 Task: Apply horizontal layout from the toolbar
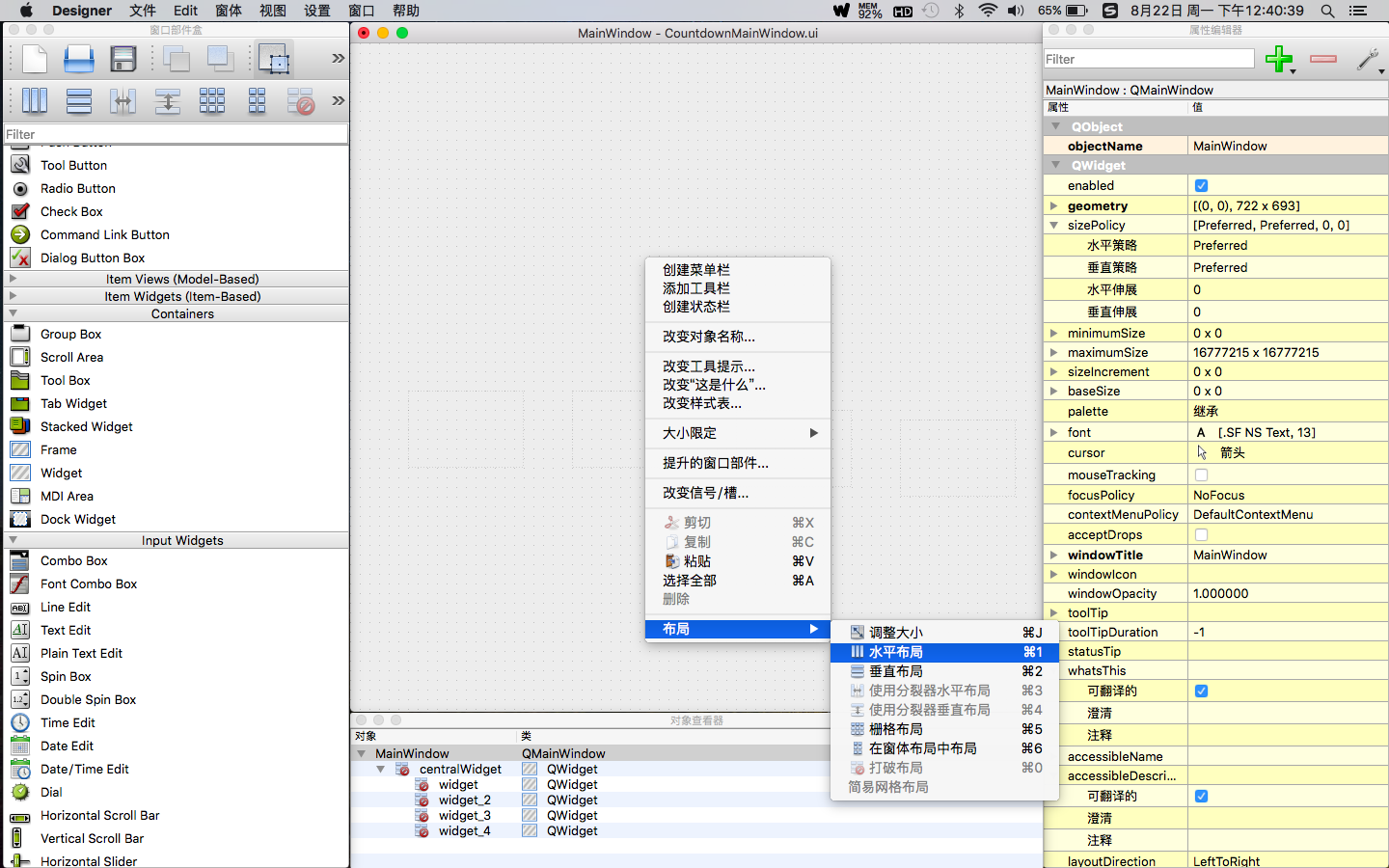(x=34, y=100)
